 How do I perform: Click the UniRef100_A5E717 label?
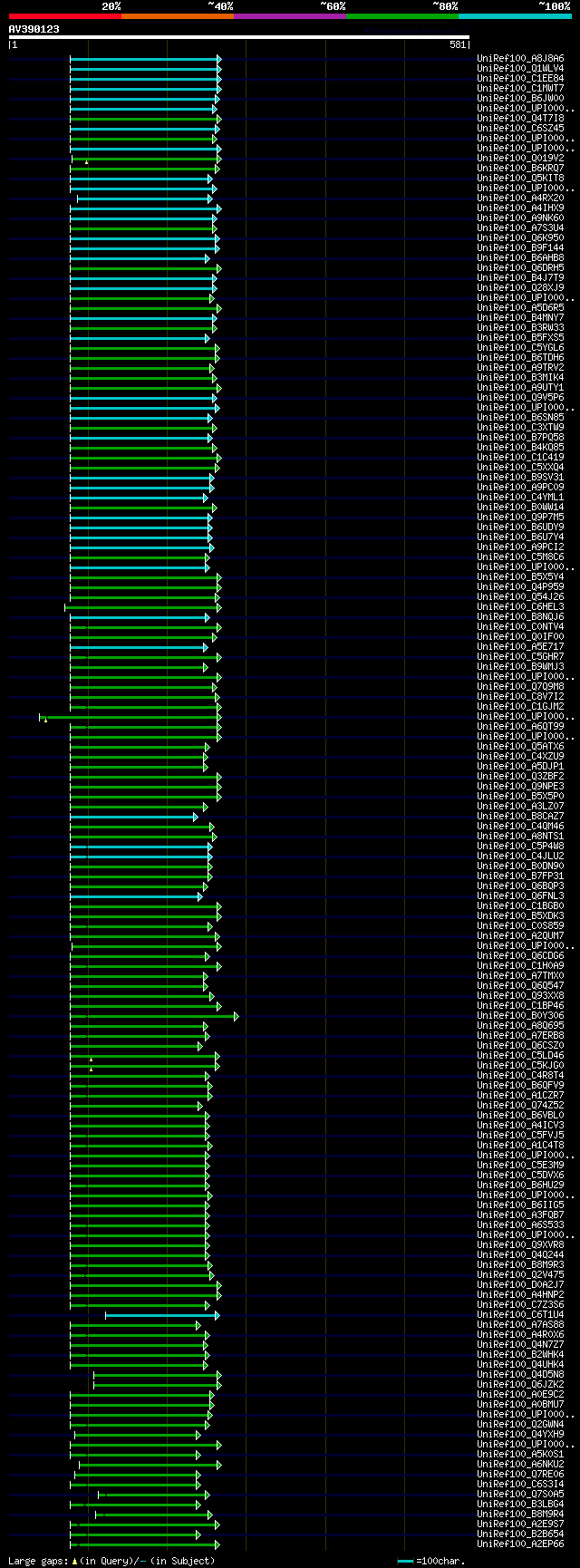[520, 647]
